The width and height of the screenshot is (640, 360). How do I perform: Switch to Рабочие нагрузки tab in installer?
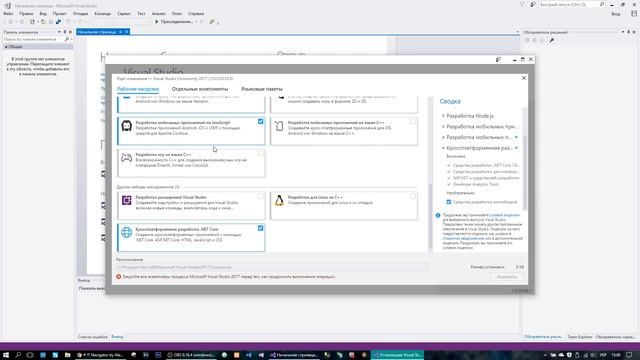tap(138, 89)
